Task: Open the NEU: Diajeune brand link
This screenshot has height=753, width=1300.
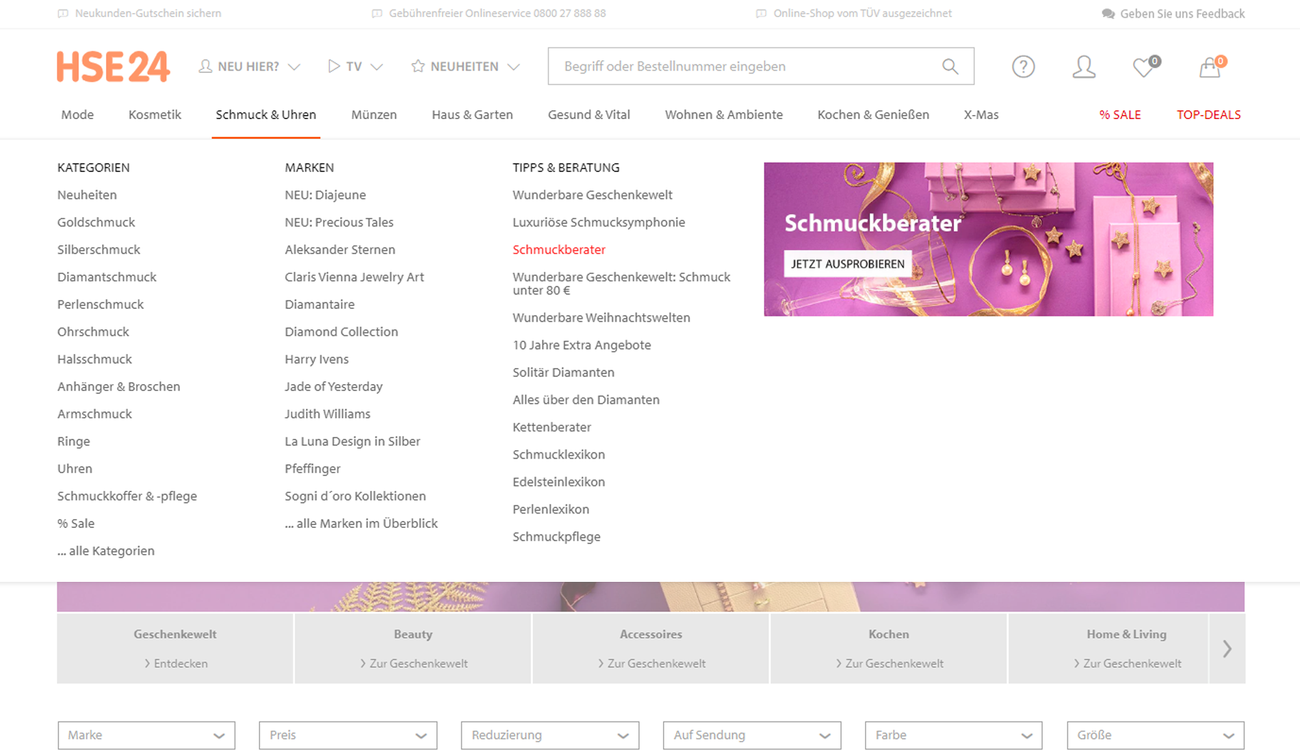Action: (325, 195)
